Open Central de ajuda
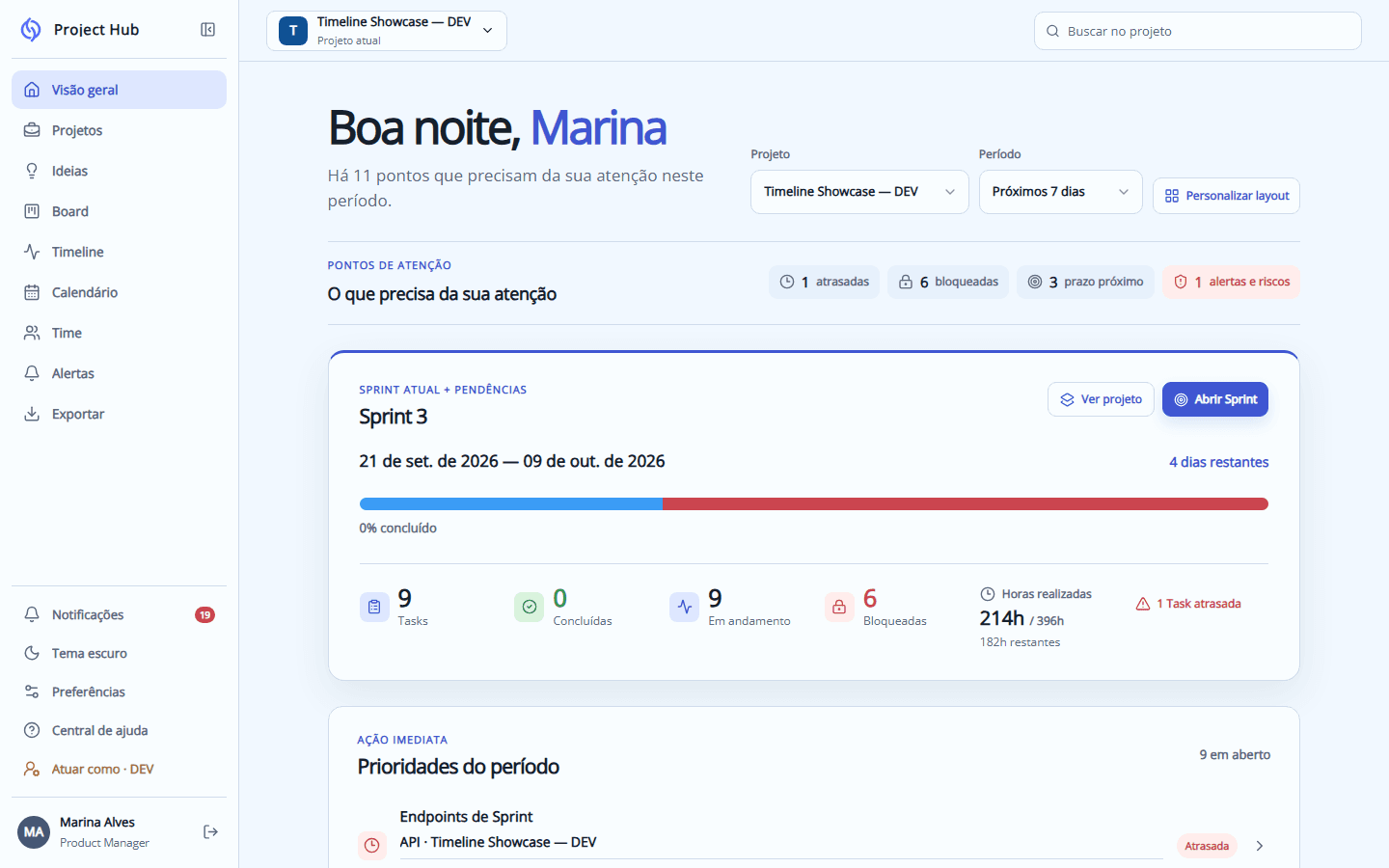 pyautogui.click(x=119, y=730)
